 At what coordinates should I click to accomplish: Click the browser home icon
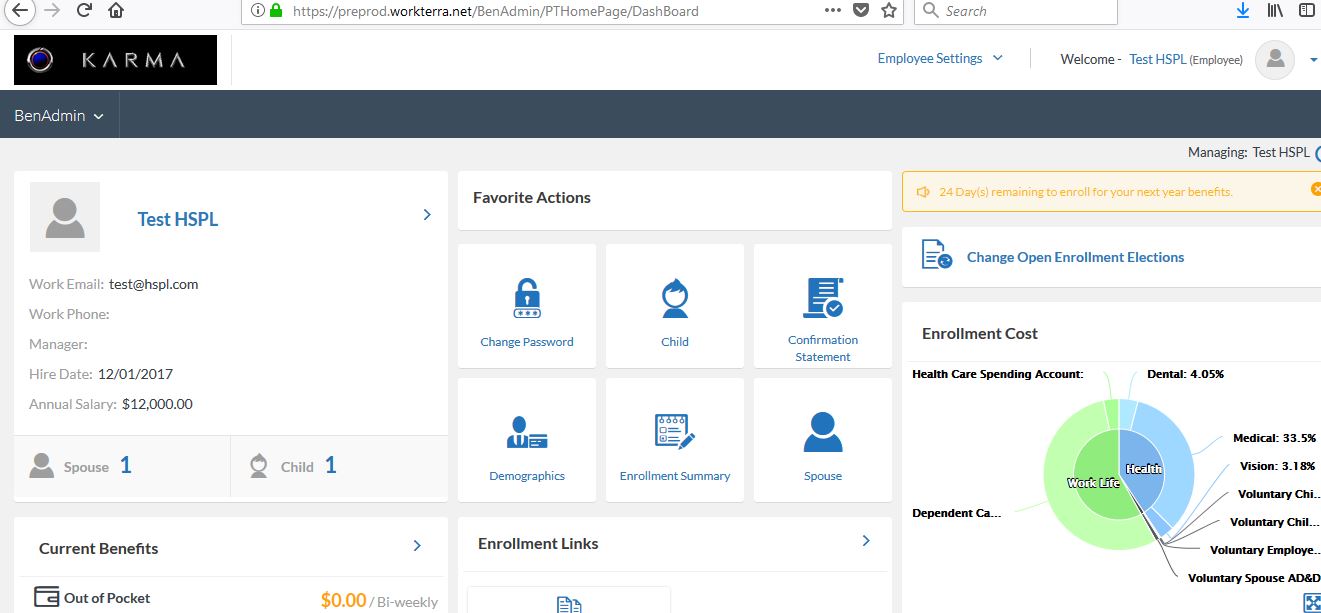click(x=116, y=11)
